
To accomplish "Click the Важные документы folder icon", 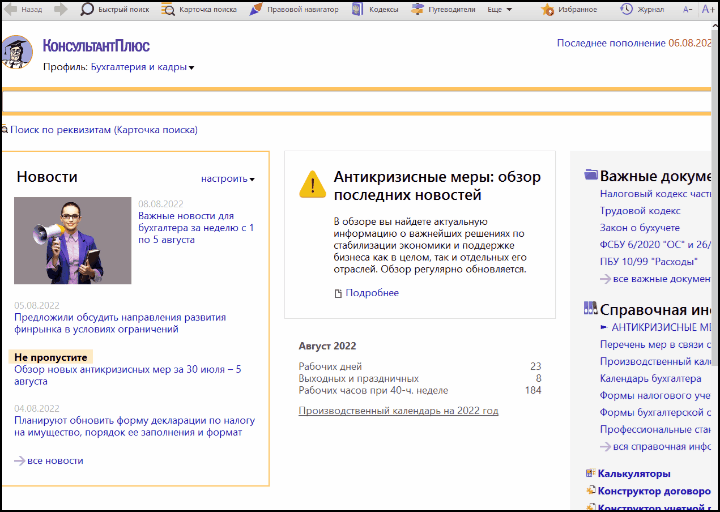I will coord(591,175).
